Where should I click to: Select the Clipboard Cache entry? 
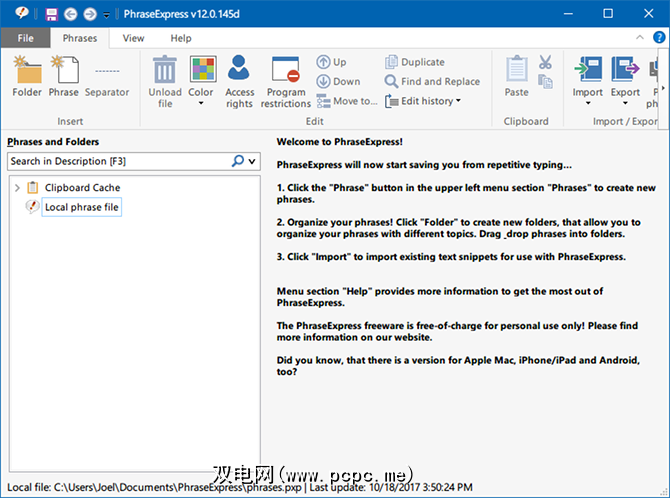(x=82, y=188)
